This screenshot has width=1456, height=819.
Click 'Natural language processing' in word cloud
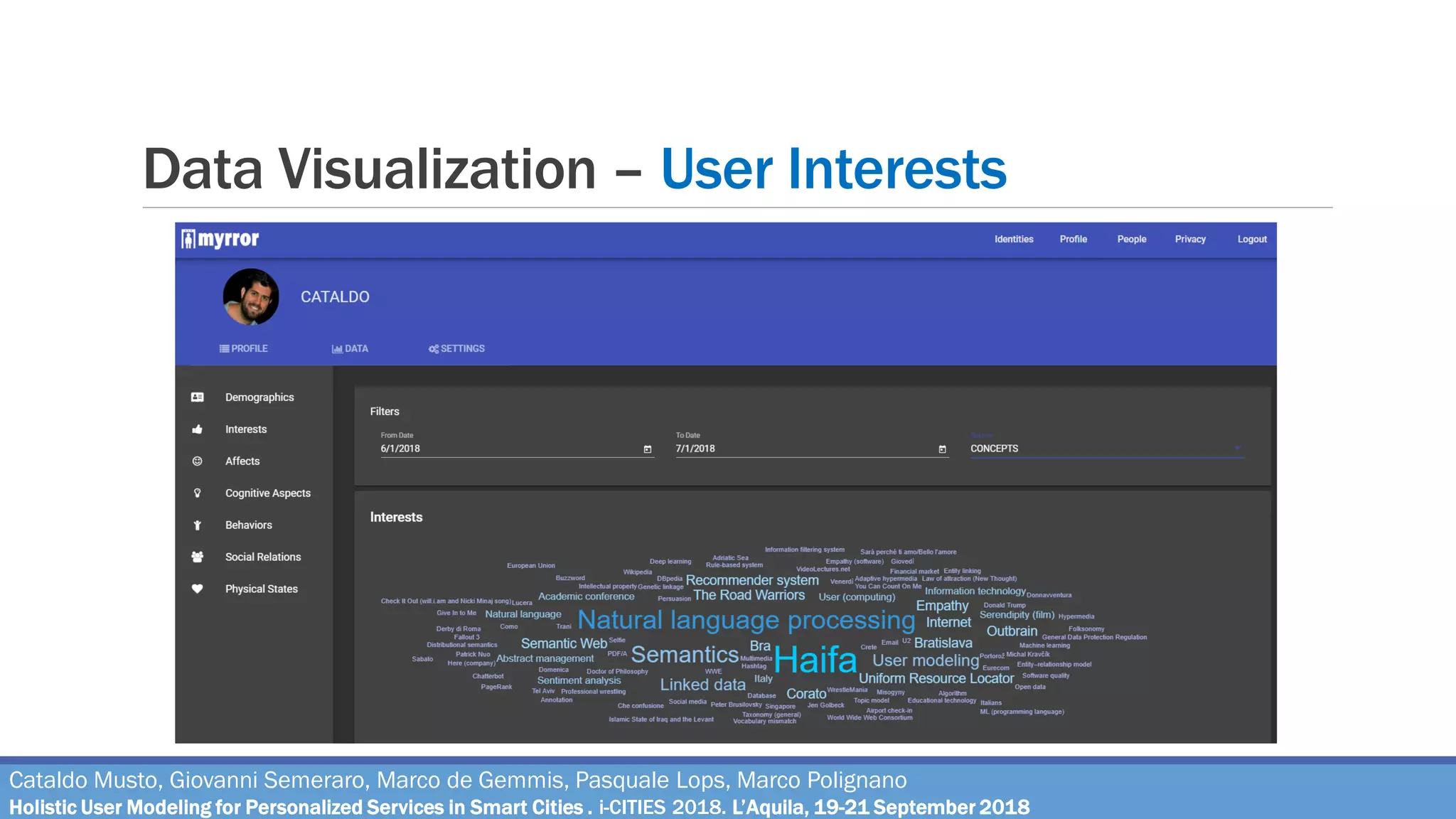coord(746,621)
